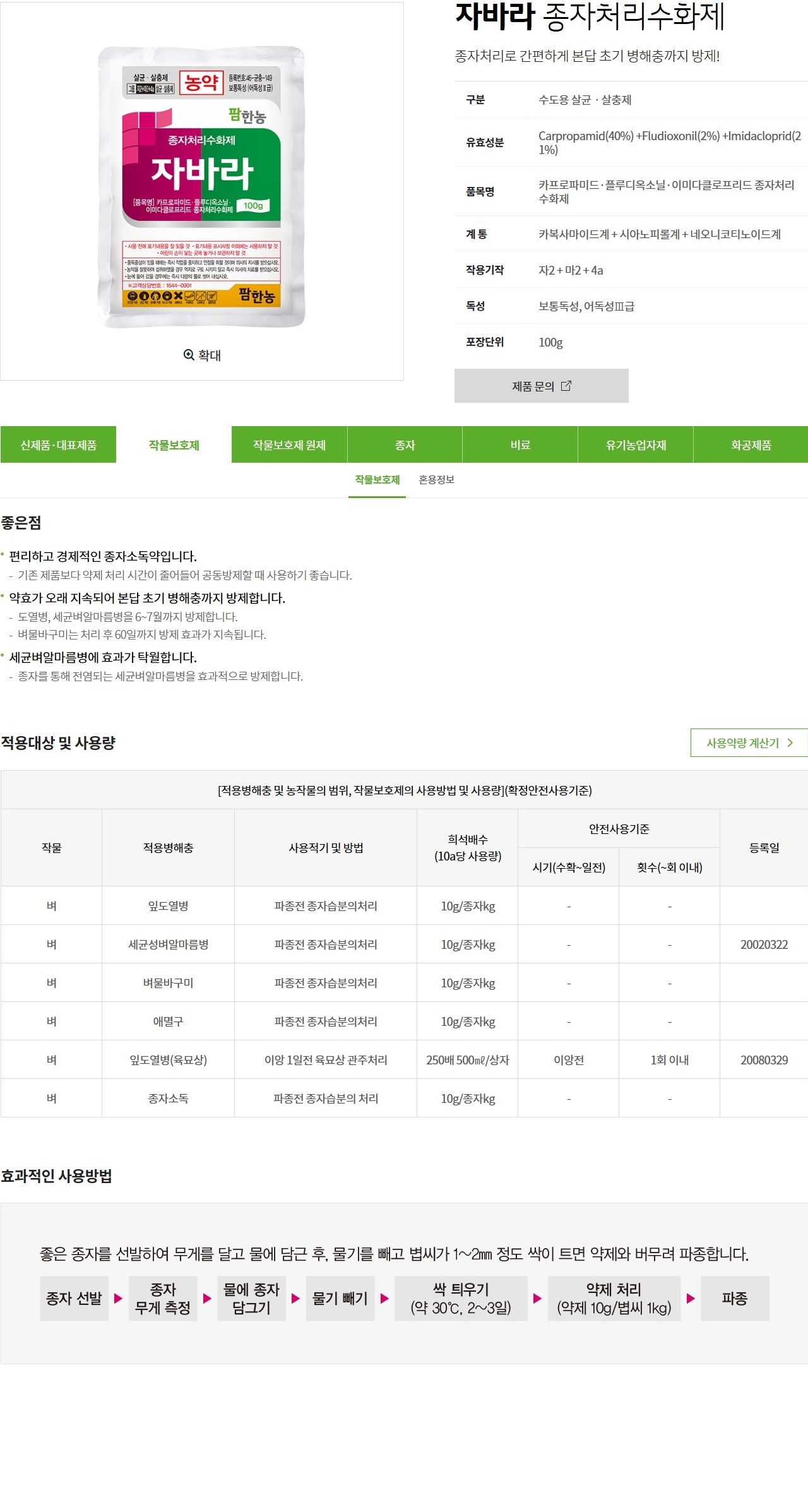Select the 작물보호제 main category tab
This screenshot has height=1512, width=808.
[x=174, y=445]
